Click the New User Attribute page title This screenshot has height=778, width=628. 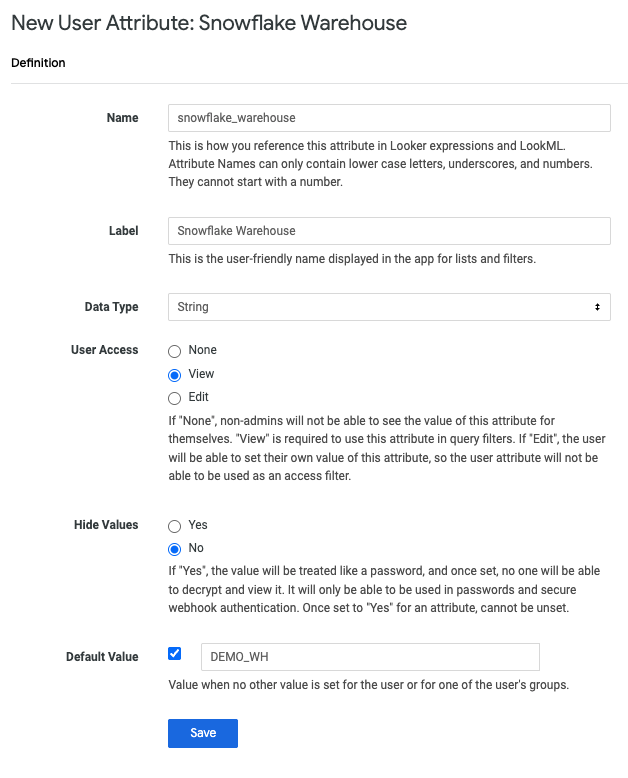click(209, 23)
